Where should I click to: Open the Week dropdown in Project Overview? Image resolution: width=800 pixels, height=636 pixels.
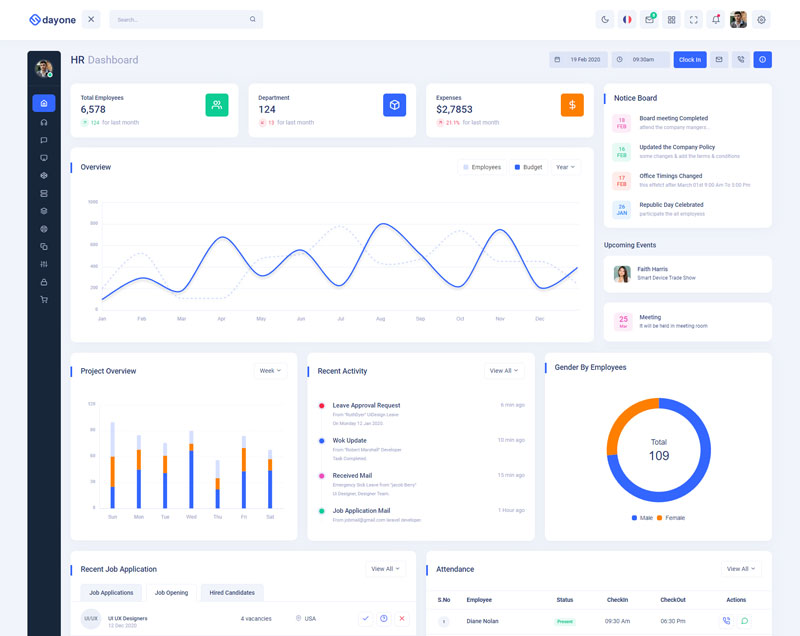click(x=270, y=370)
